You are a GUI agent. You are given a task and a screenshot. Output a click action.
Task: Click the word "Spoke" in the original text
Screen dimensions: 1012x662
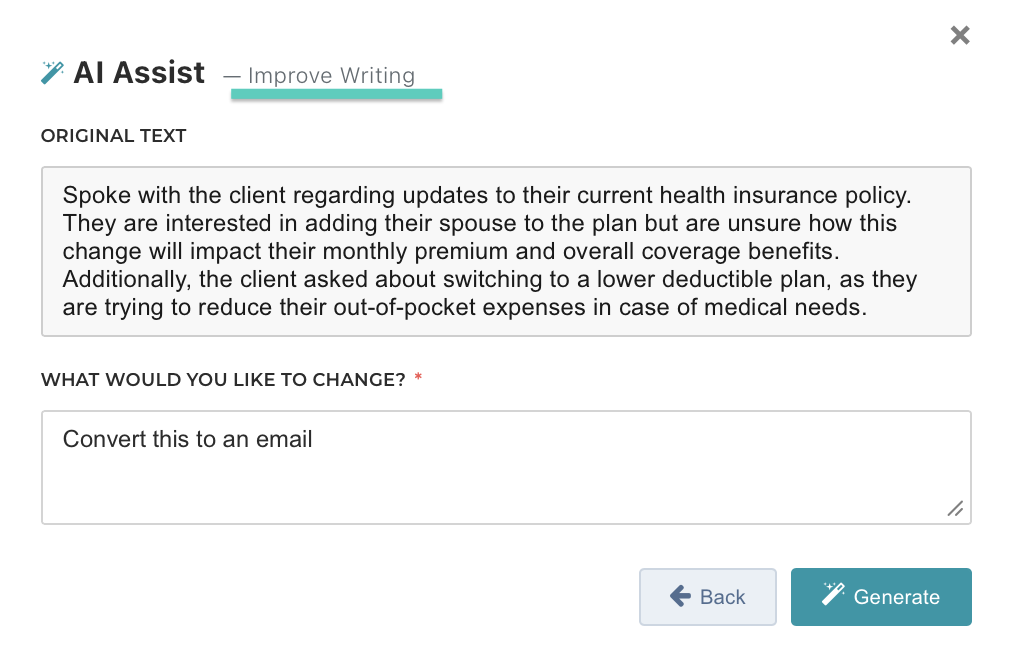click(x=91, y=194)
